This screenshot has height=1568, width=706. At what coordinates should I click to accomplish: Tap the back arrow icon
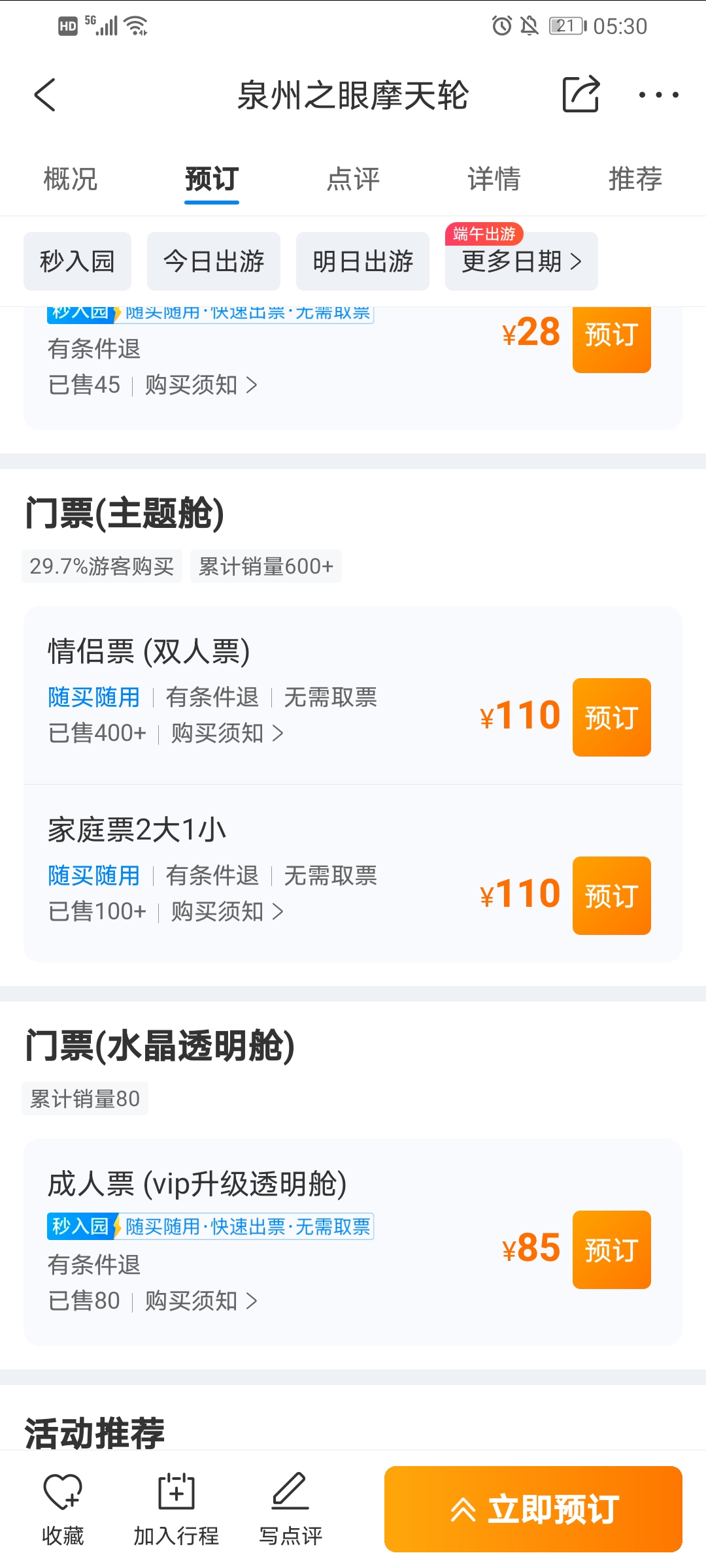click(45, 95)
